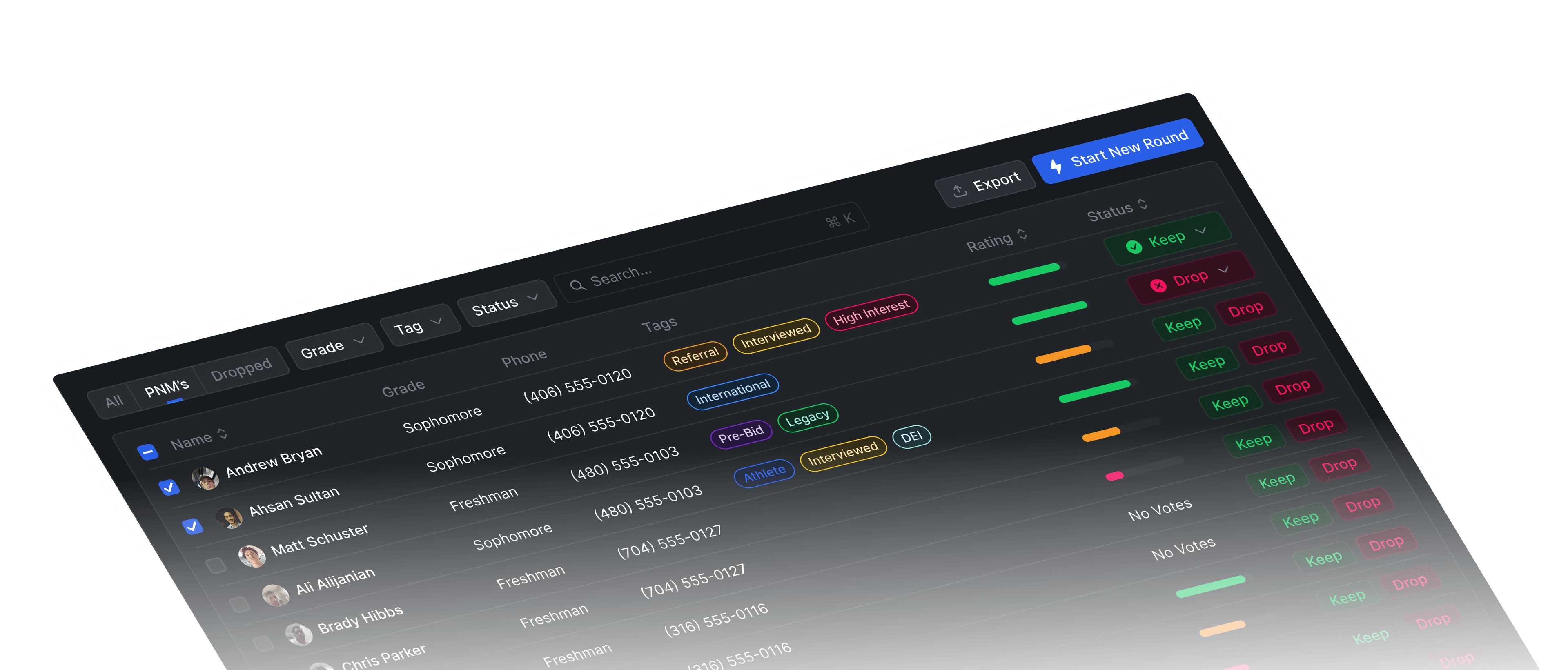Click Keep for Ali Alijanian
Image resolution: width=1568 pixels, height=670 pixels.
point(1207,363)
